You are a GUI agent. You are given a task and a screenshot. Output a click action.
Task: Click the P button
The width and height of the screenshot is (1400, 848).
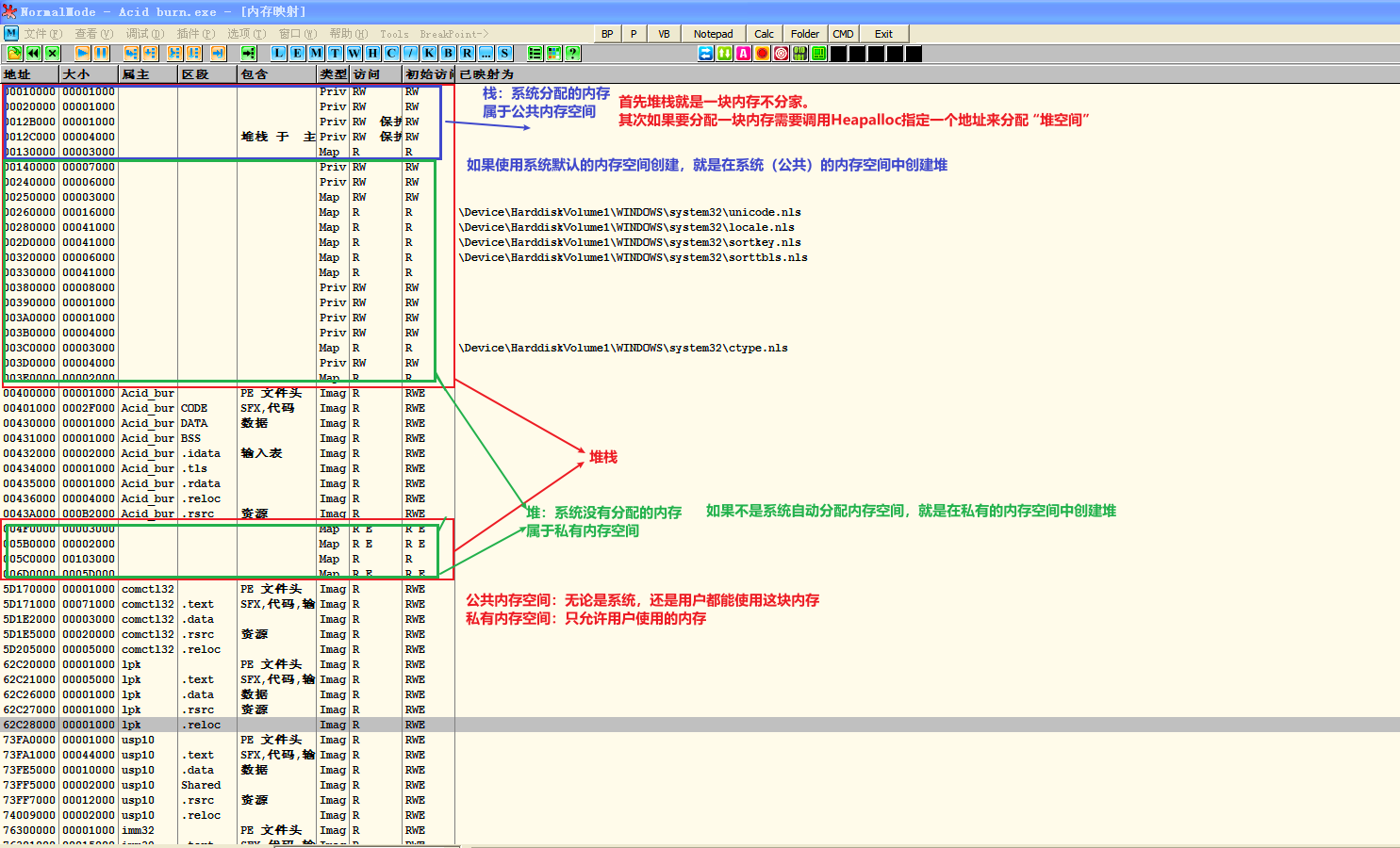634,34
